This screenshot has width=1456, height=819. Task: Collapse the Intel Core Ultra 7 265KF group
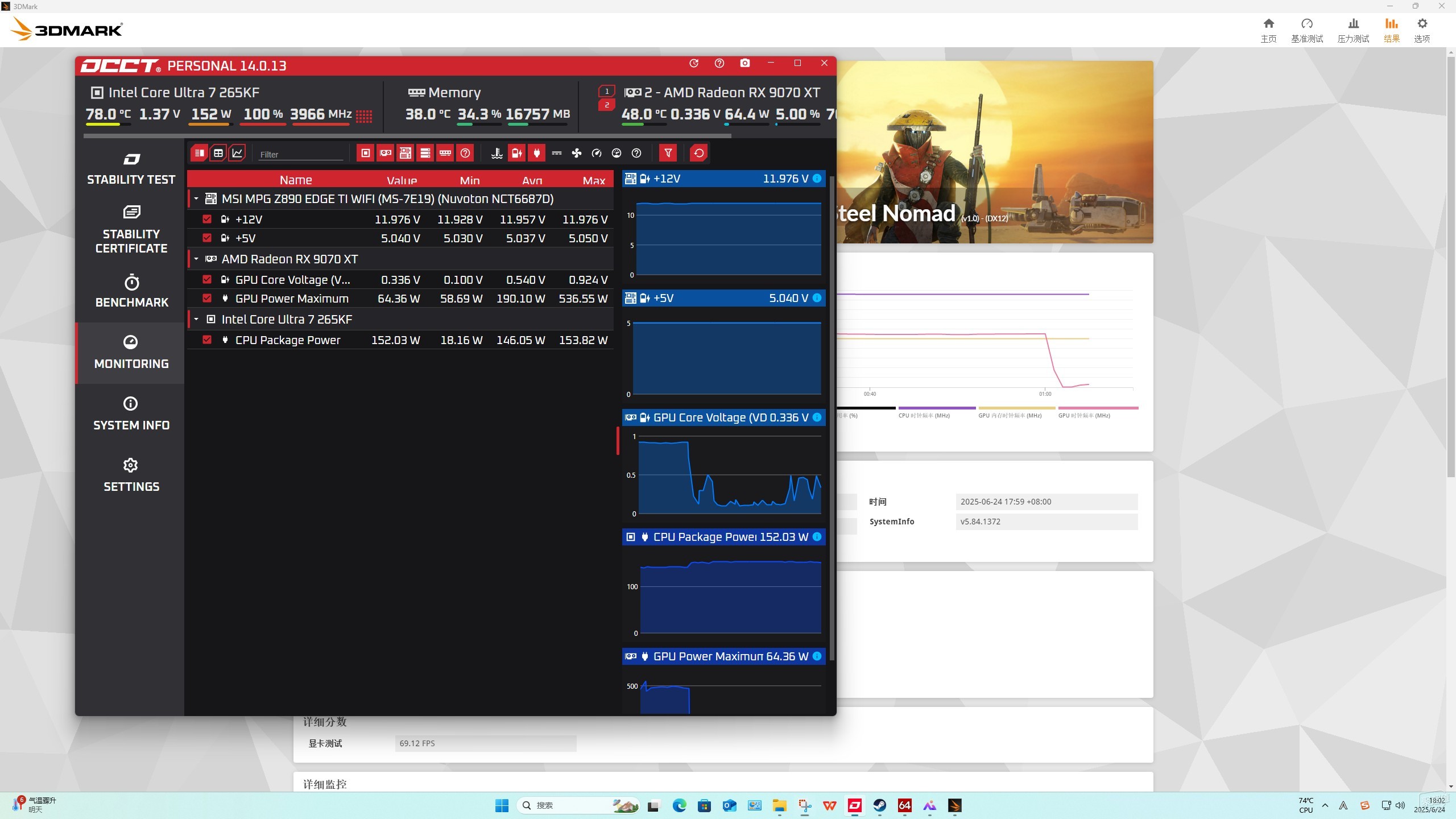tap(196, 319)
